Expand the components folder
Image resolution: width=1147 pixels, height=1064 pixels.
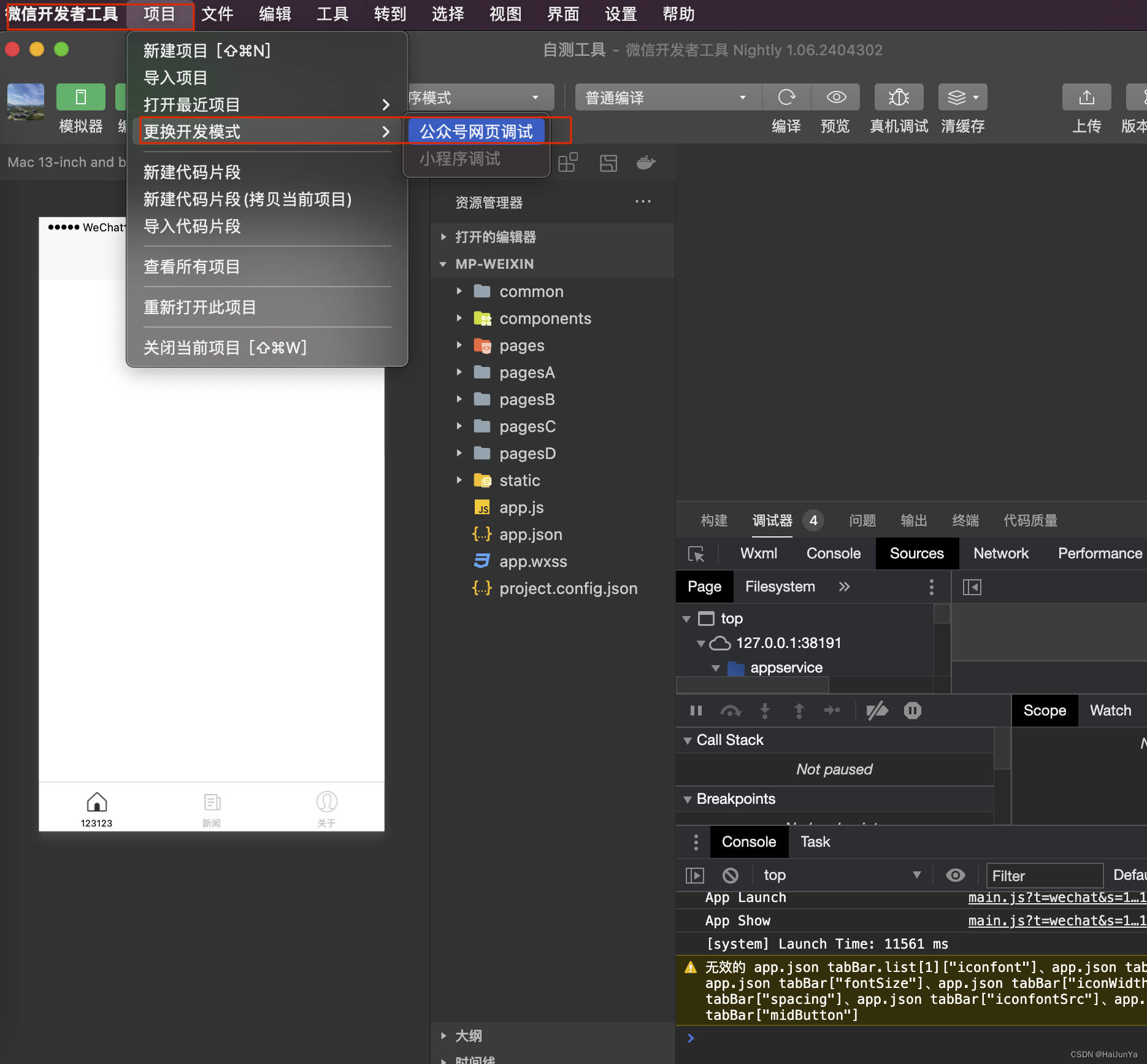coord(459,318)
